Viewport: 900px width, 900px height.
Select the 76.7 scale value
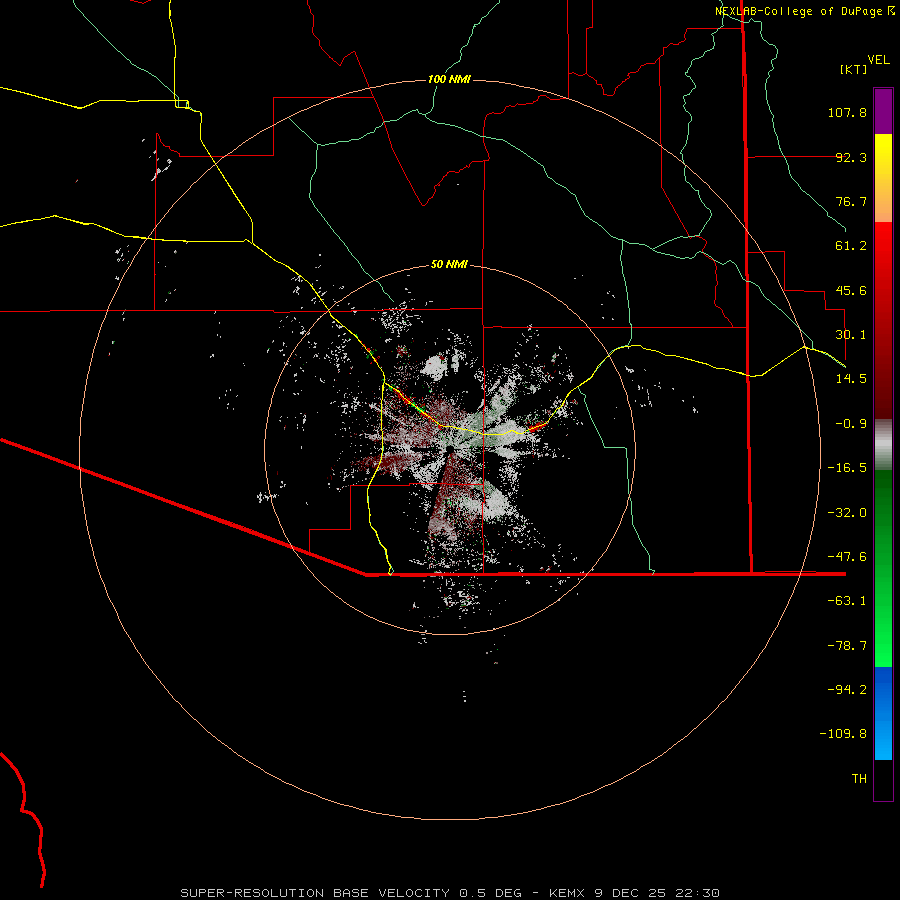(851, 201)
